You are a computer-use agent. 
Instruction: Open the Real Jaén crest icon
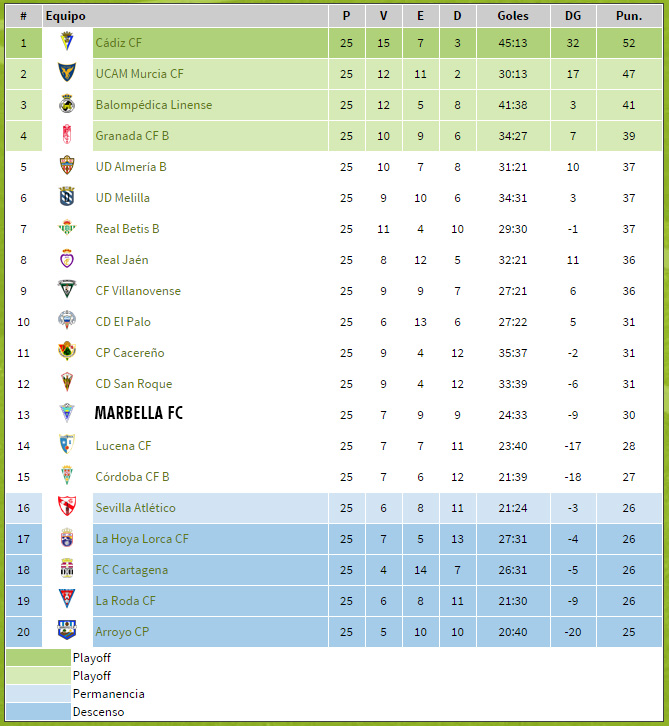pos(67,258)
